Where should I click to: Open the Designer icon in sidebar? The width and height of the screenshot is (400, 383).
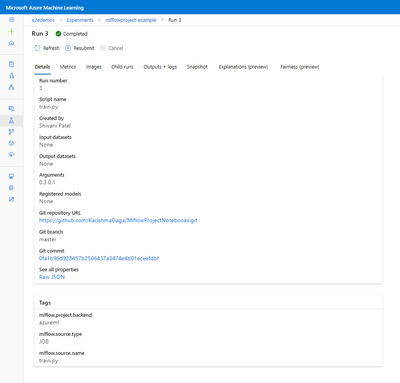click(x=12, y=87)
